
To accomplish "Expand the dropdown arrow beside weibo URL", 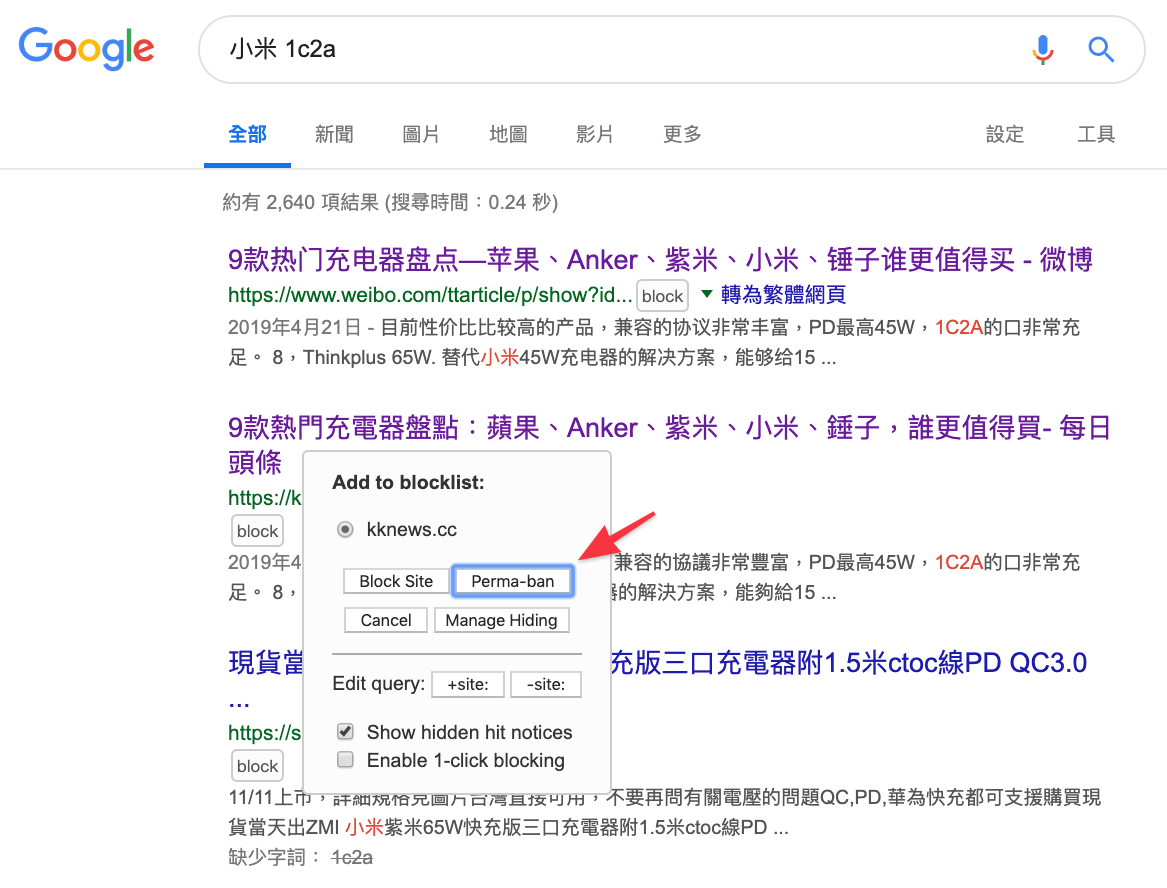I will coord(706,294).
